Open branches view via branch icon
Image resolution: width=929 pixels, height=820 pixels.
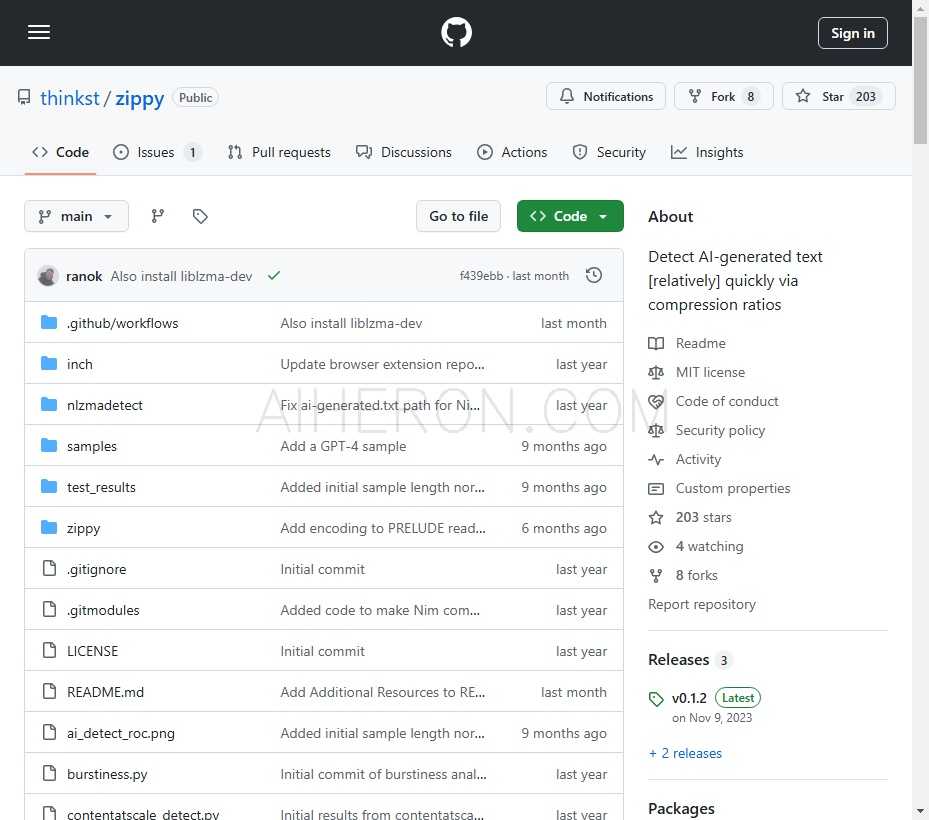point(158,216)
